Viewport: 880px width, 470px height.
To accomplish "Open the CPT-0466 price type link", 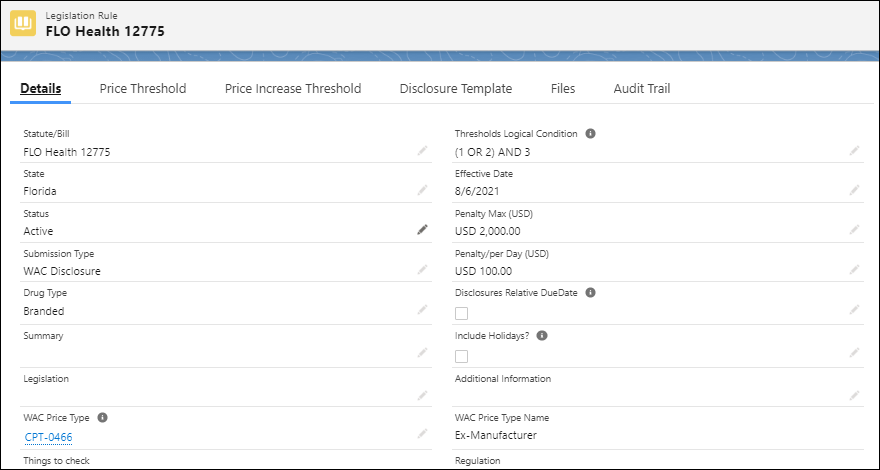I will point(48,437).
